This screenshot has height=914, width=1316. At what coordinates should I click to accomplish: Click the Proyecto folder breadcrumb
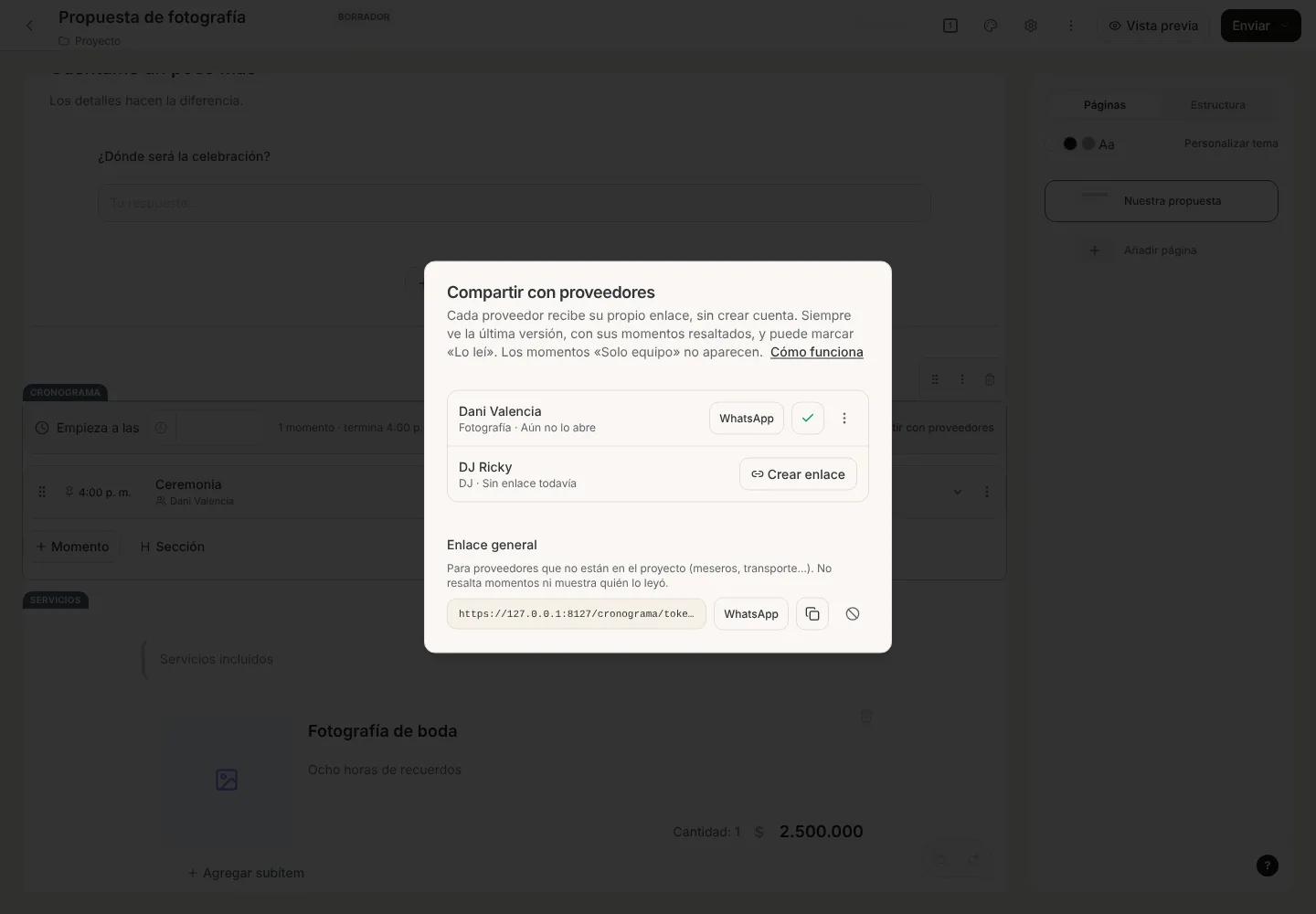(x=90, y=41)
